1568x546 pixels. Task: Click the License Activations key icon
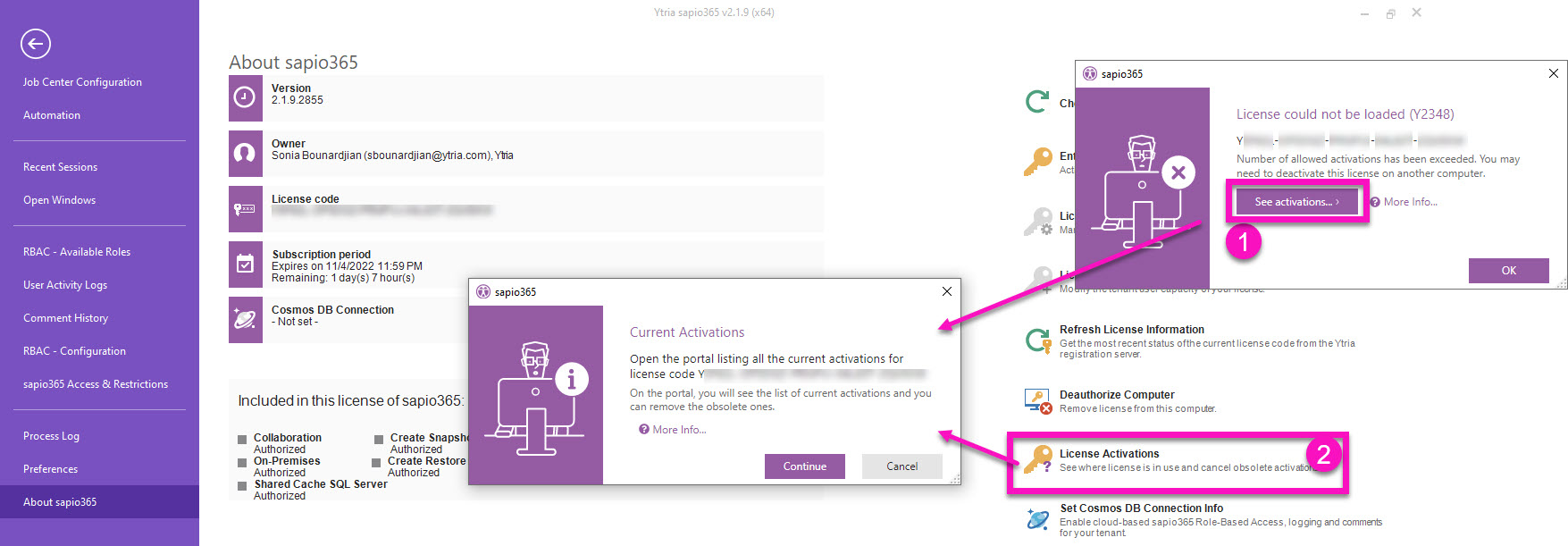(1038, 460)
